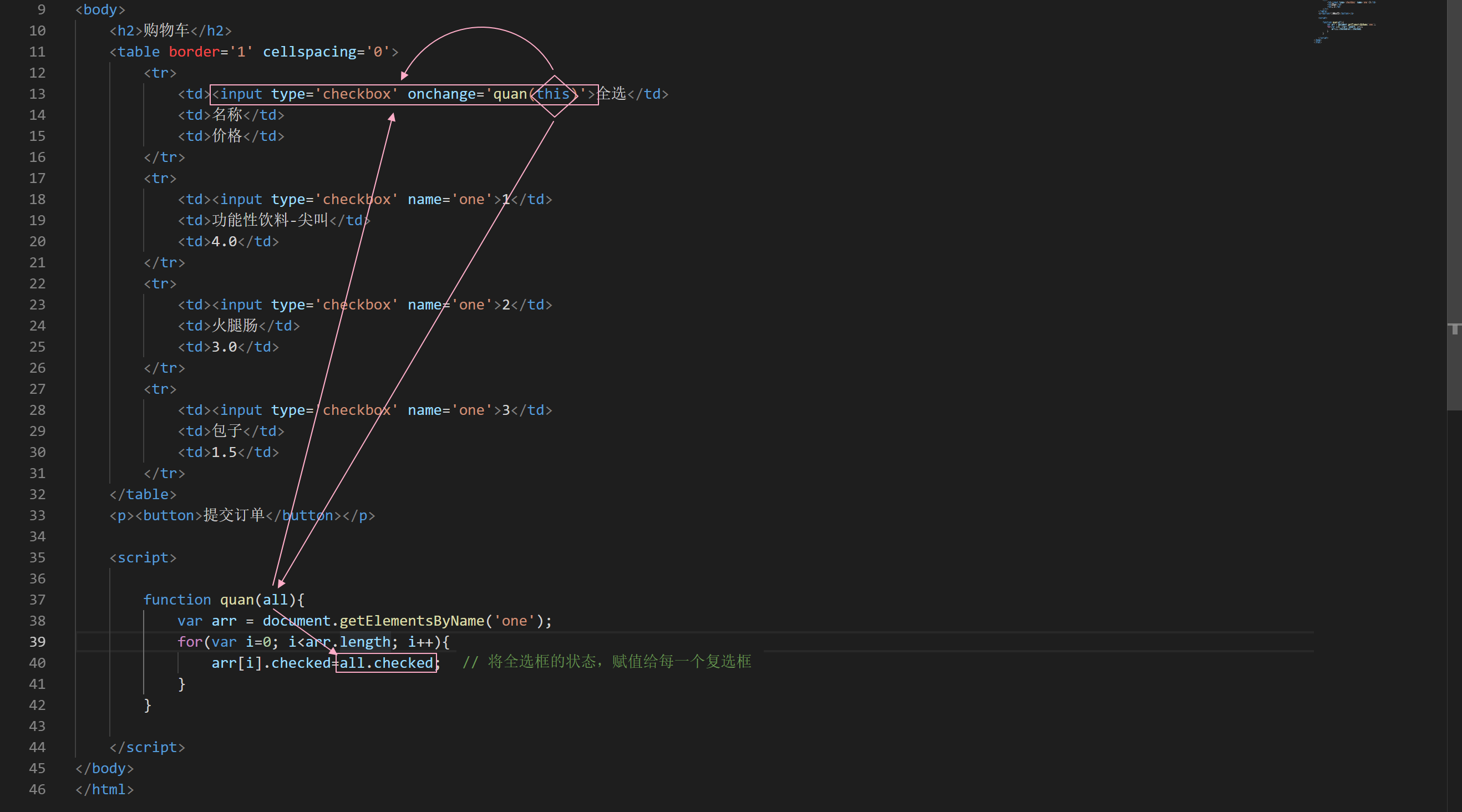Click the 3.0 price value
This screenshot has width=1462, height=812.
click(224, 347)
